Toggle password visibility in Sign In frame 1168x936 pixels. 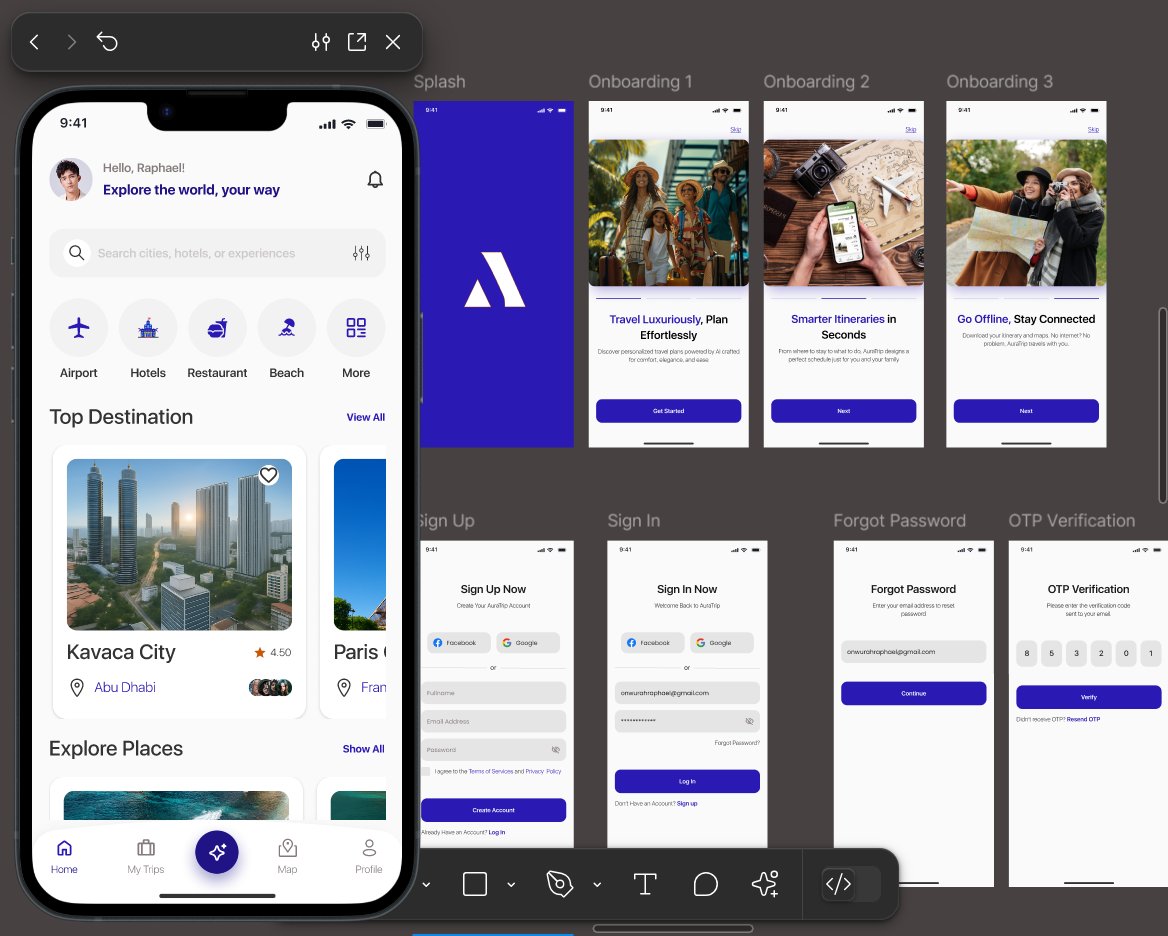click(x=749, y=721)
